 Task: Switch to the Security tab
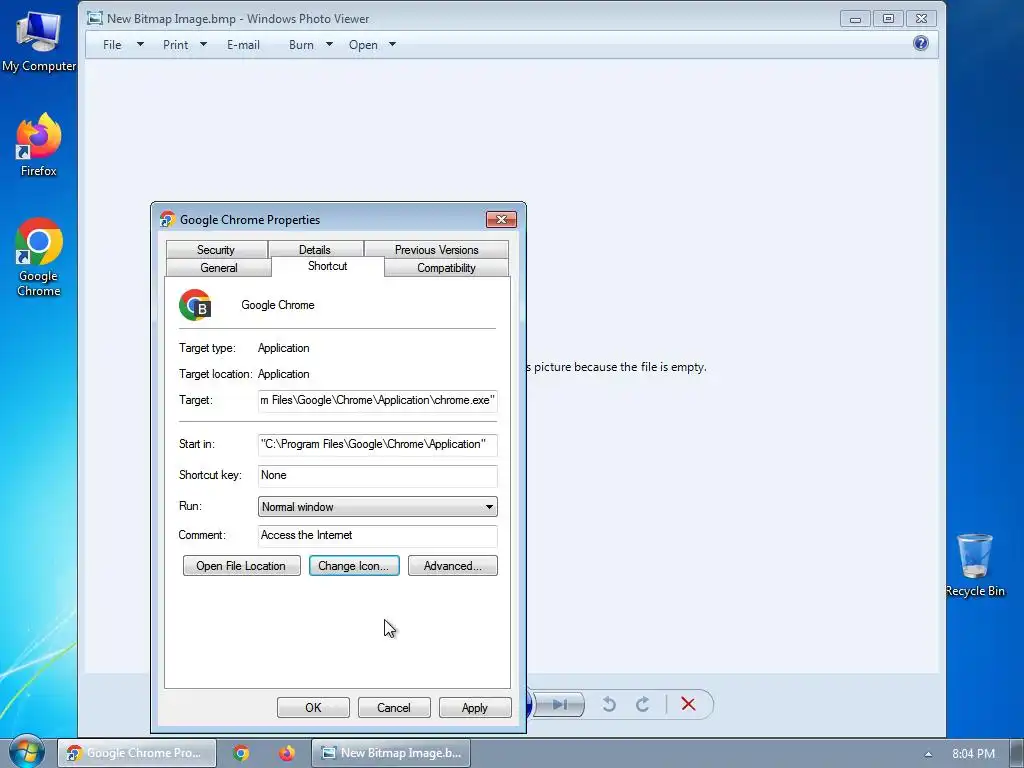(x=216, y=249)
